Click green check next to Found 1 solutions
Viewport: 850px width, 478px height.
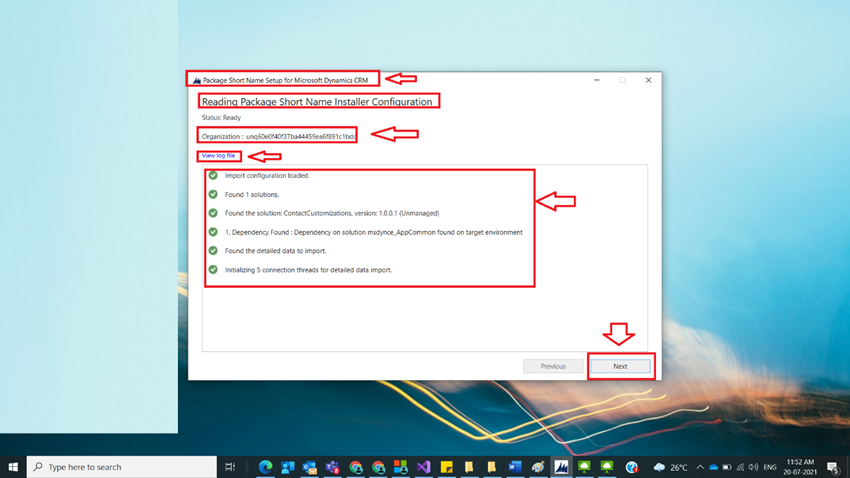point(213,194)
